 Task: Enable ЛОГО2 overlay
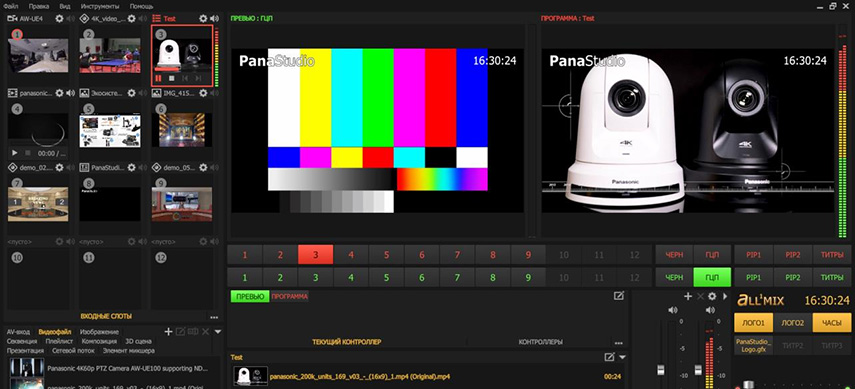click(x=793, y=322)
